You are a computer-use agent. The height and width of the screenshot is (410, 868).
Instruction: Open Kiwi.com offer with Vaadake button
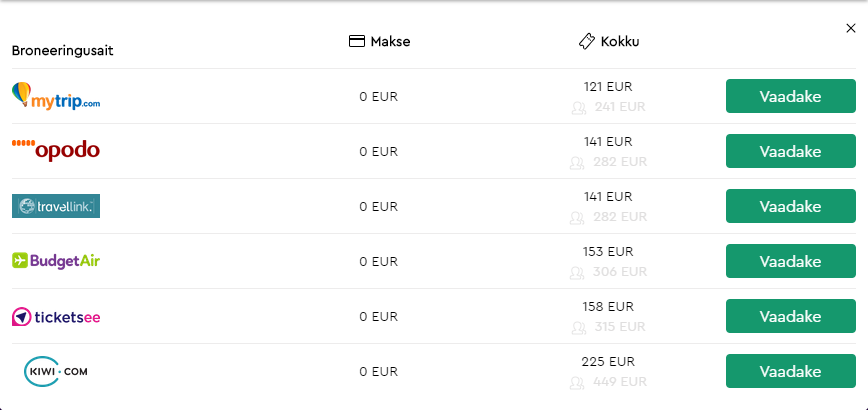click(790, 371)
